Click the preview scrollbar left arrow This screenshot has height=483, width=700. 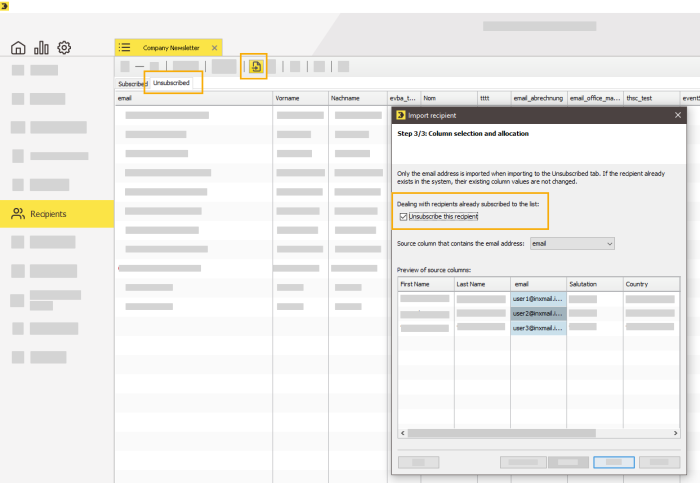[403, 433]
